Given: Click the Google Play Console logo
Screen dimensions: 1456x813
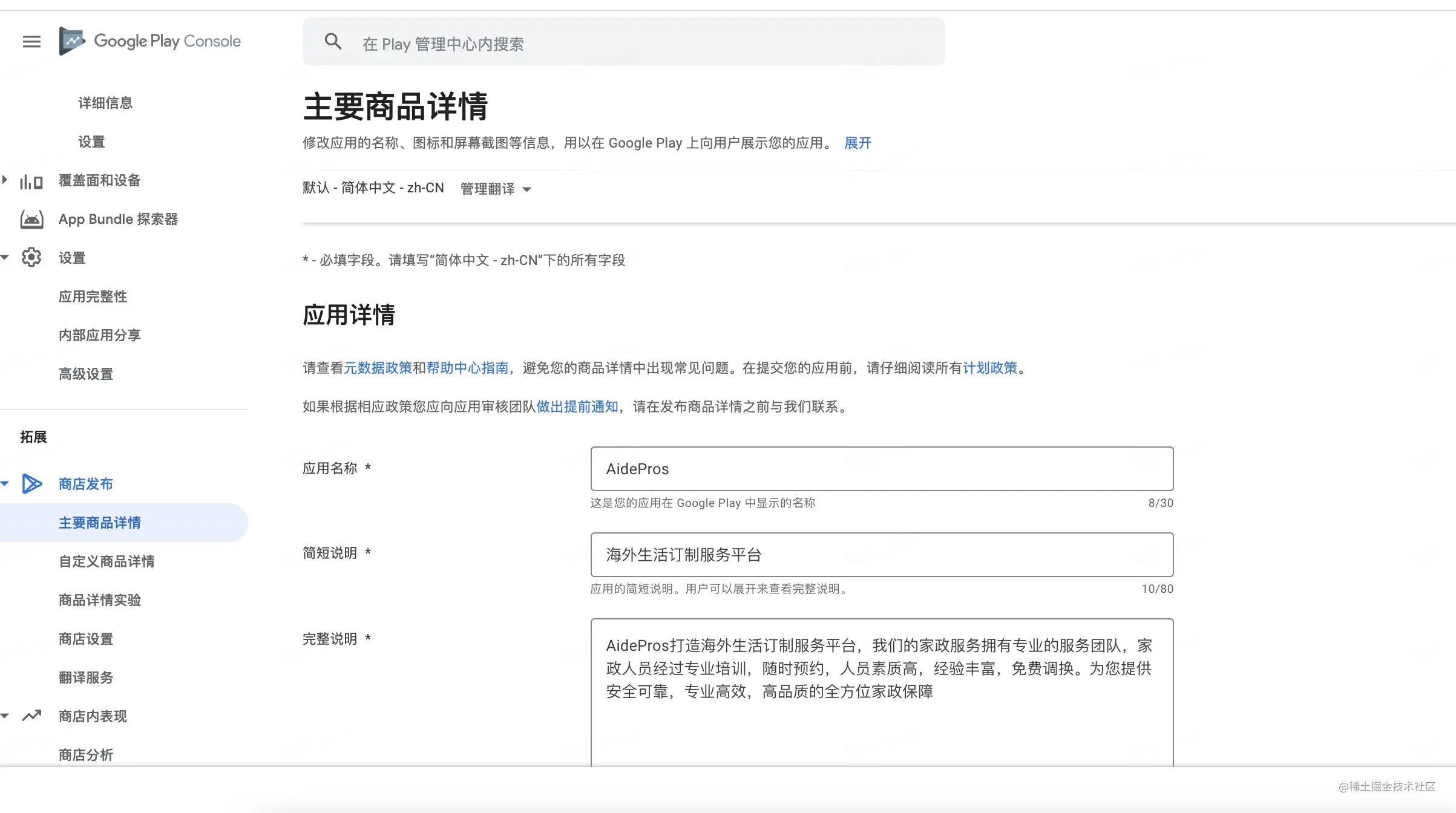Looking at the screenshot, I should (150, 41).
